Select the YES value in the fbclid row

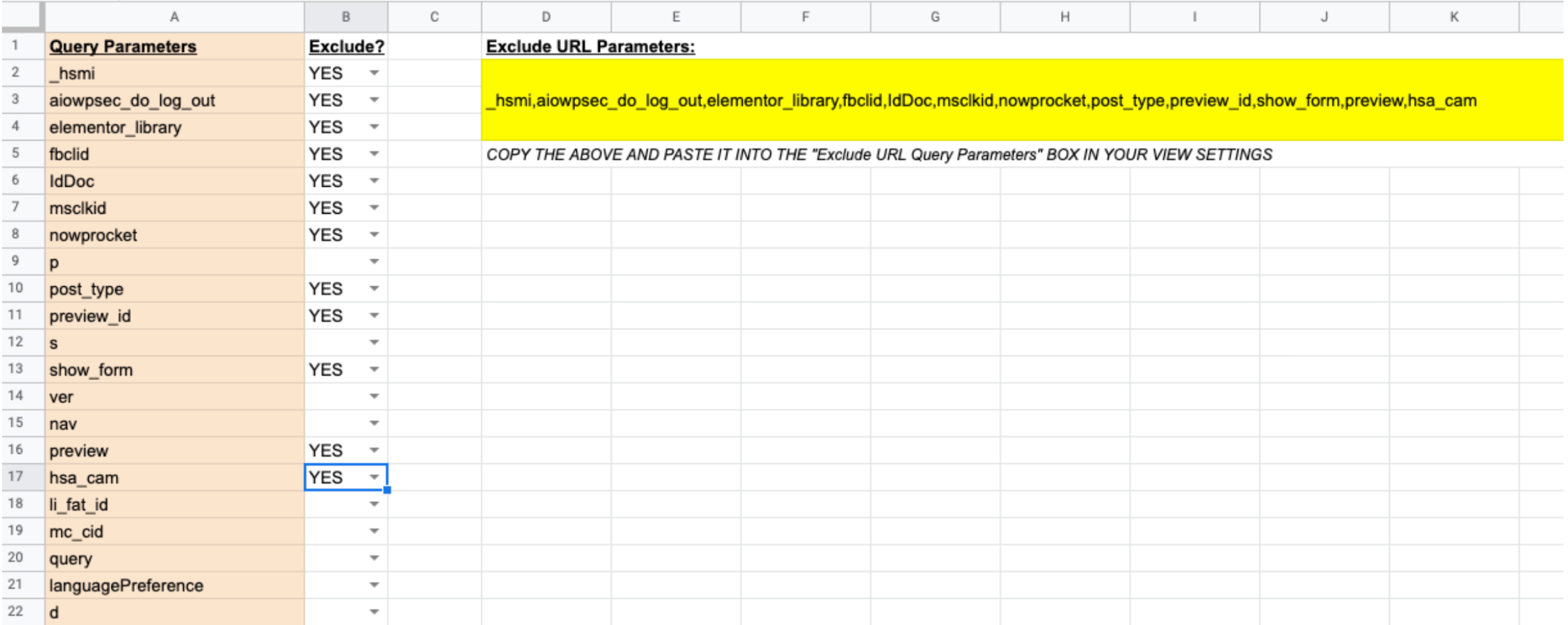(326, 154)
